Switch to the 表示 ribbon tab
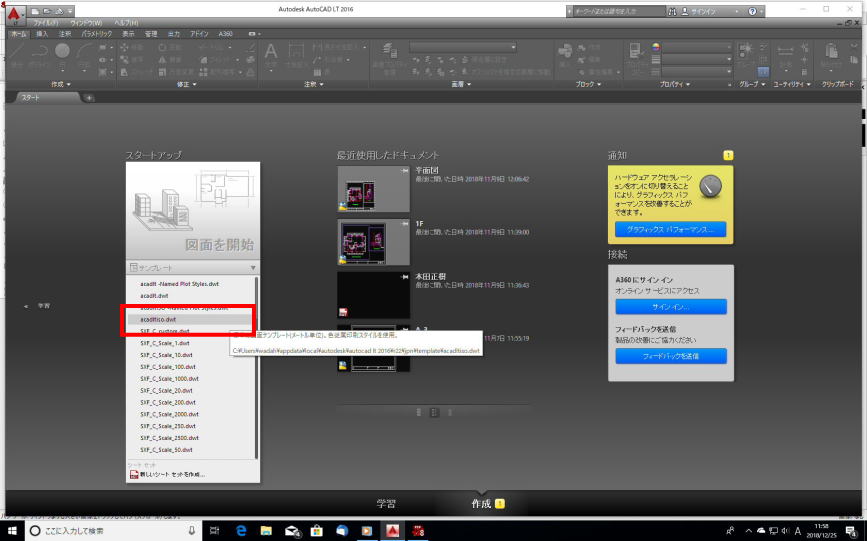Image resolution: width=867 pixels, height=541 pixels. pos(128,34)
